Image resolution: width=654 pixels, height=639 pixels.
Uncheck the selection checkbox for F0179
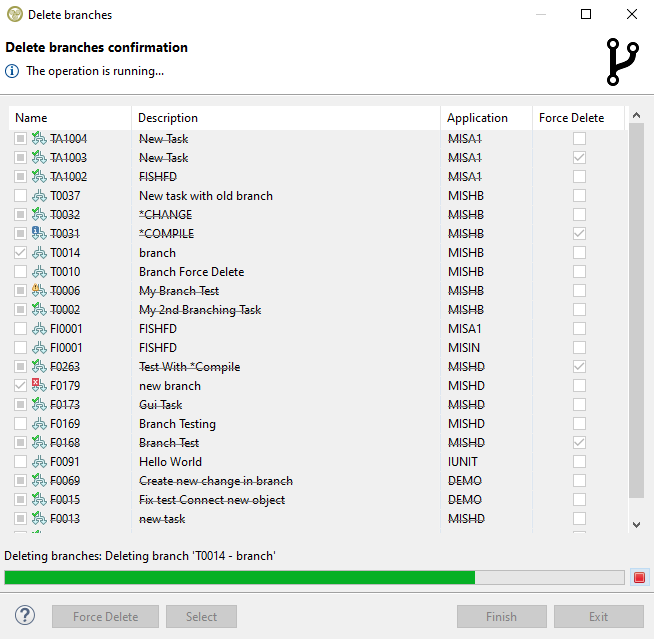click(21, 386)
